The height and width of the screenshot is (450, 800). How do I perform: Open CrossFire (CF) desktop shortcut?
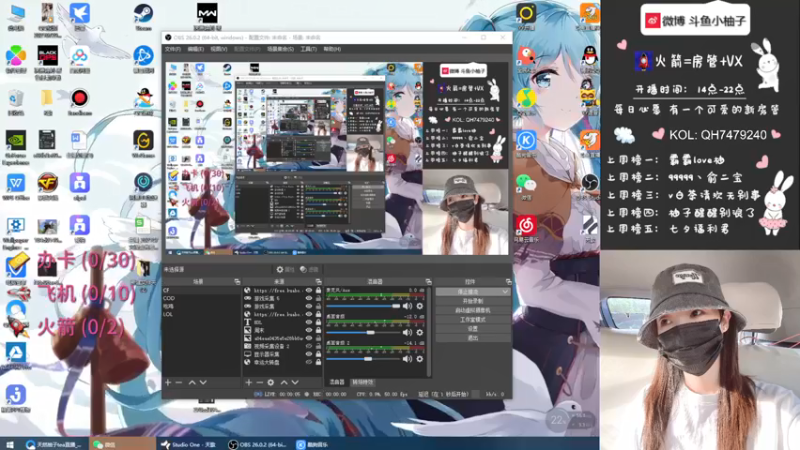click(x=47, y=187)
